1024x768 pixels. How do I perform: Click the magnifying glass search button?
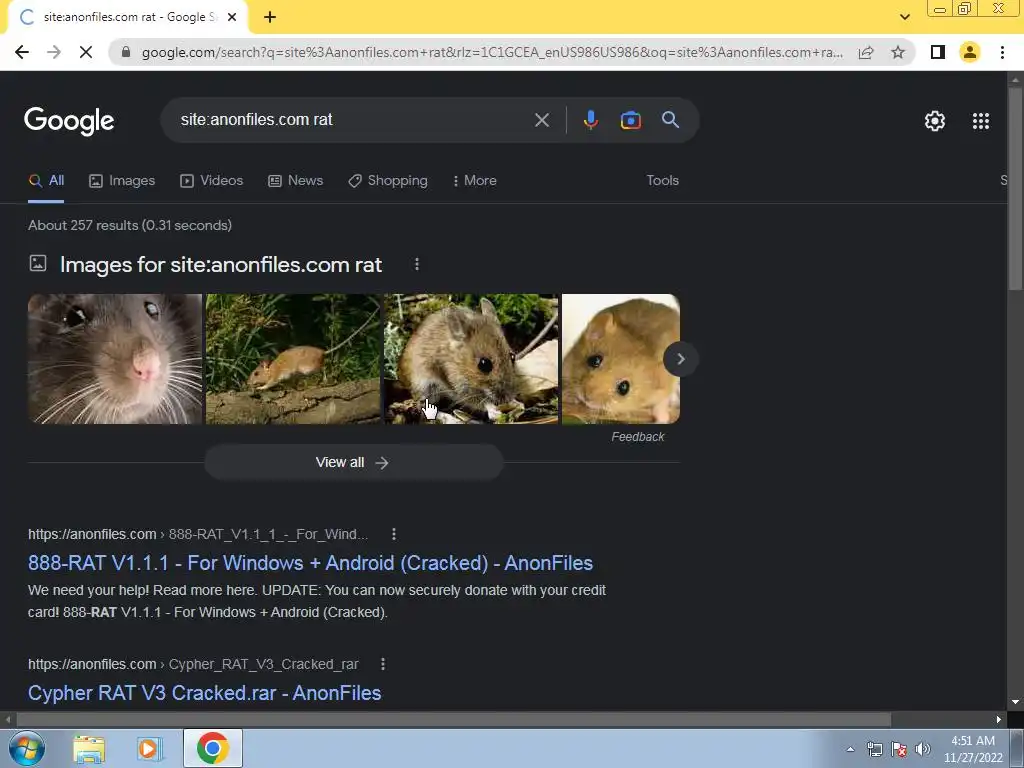pos(670,120)
